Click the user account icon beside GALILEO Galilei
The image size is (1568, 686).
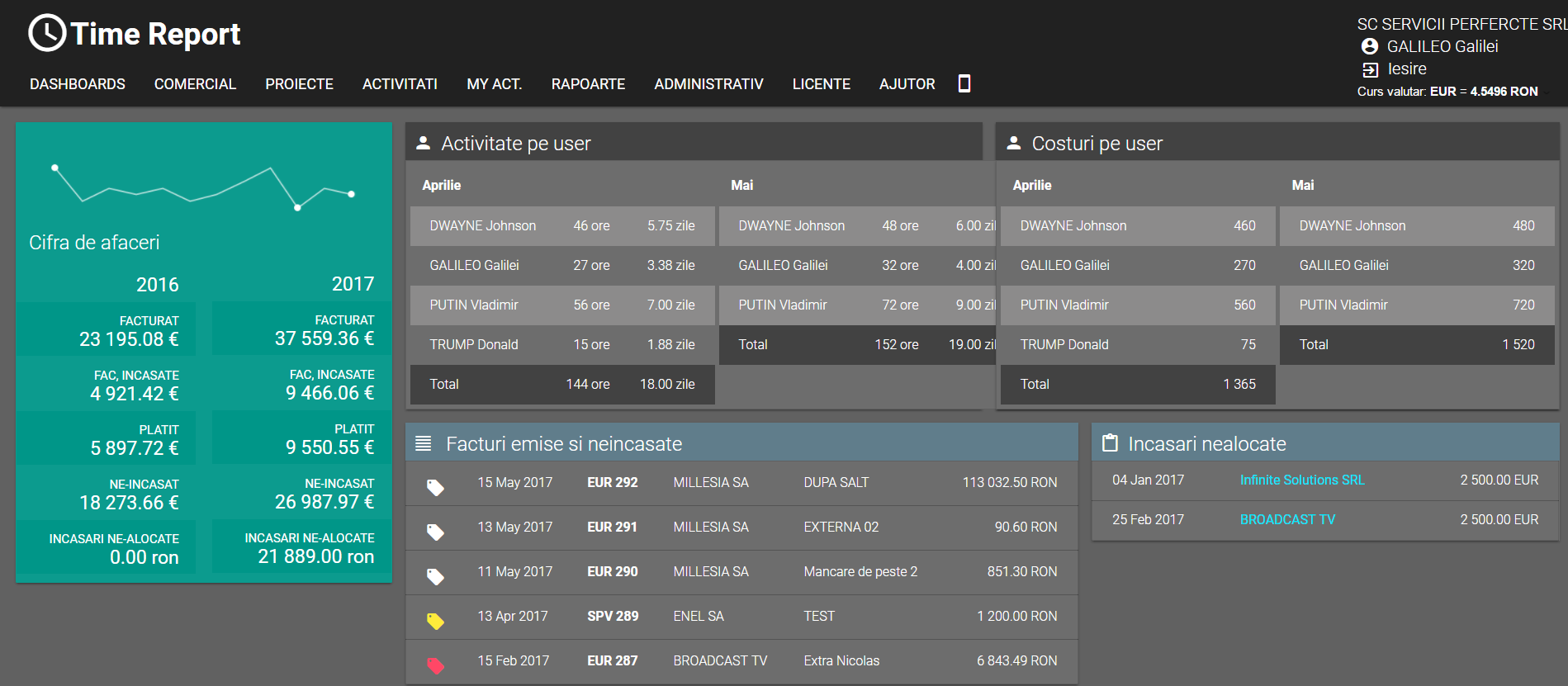1370,46
